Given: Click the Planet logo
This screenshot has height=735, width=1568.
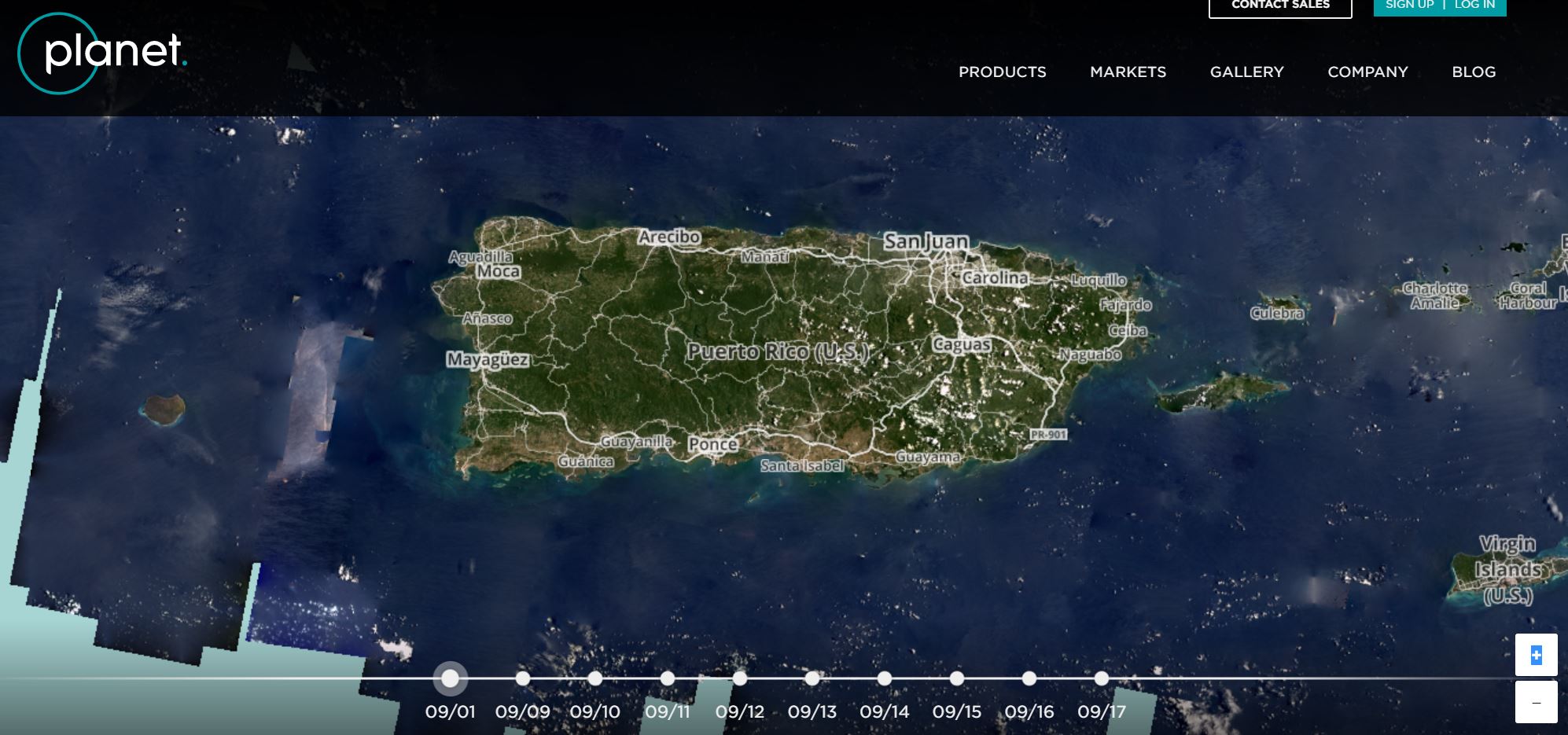Looking at the screenshot, I should (x=102, y=53).
